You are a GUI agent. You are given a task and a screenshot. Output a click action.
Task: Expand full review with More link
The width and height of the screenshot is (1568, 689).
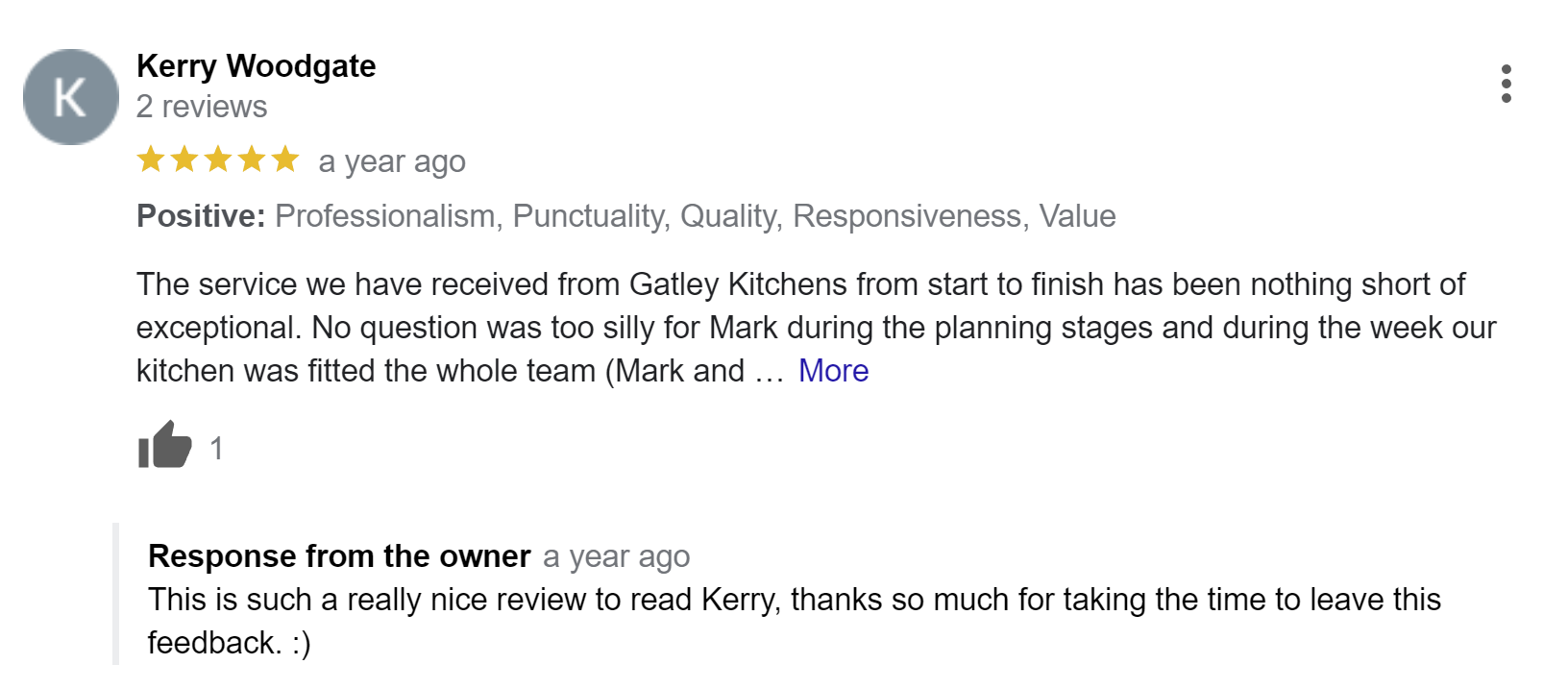pos(833,371)
